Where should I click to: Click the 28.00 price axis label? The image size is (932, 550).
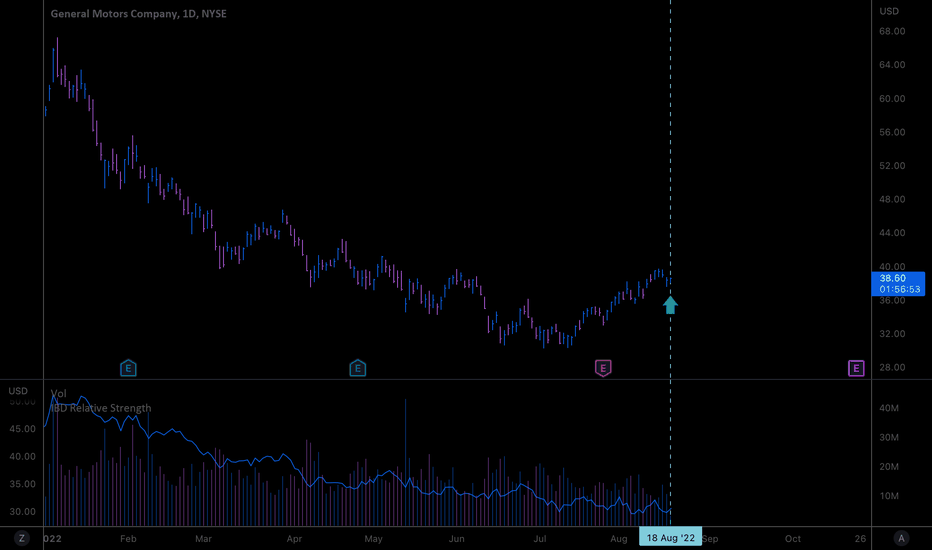tap(892, 367)
